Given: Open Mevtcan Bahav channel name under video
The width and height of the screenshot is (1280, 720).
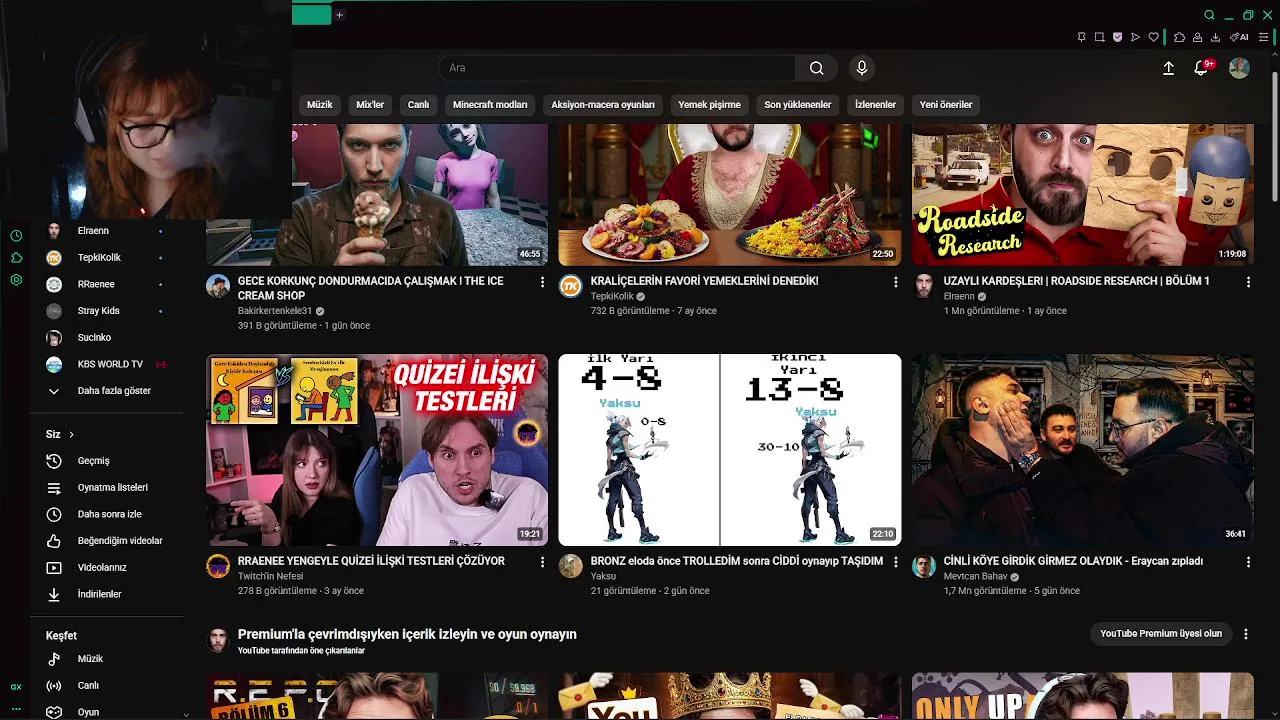Looking at the screenshot, I should [x=976, y=577].
